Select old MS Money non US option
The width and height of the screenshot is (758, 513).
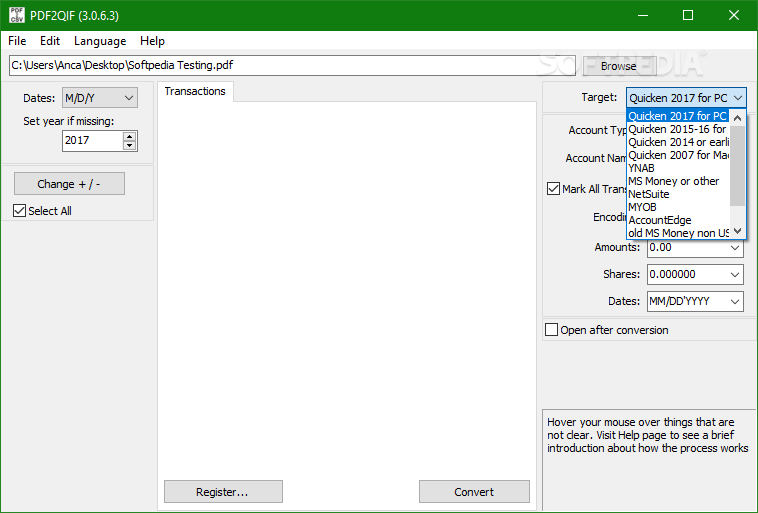[x=678, y=233]
